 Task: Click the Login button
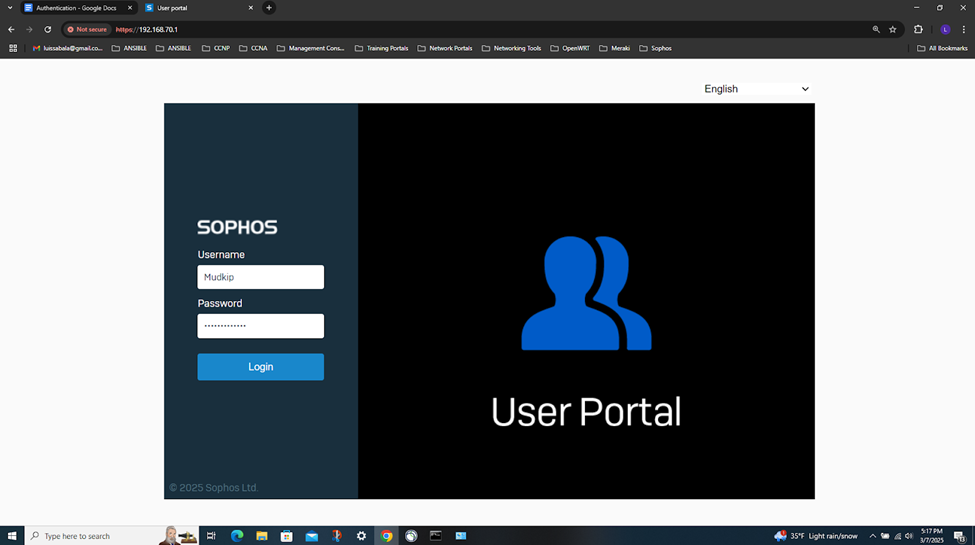click(261, 366)
